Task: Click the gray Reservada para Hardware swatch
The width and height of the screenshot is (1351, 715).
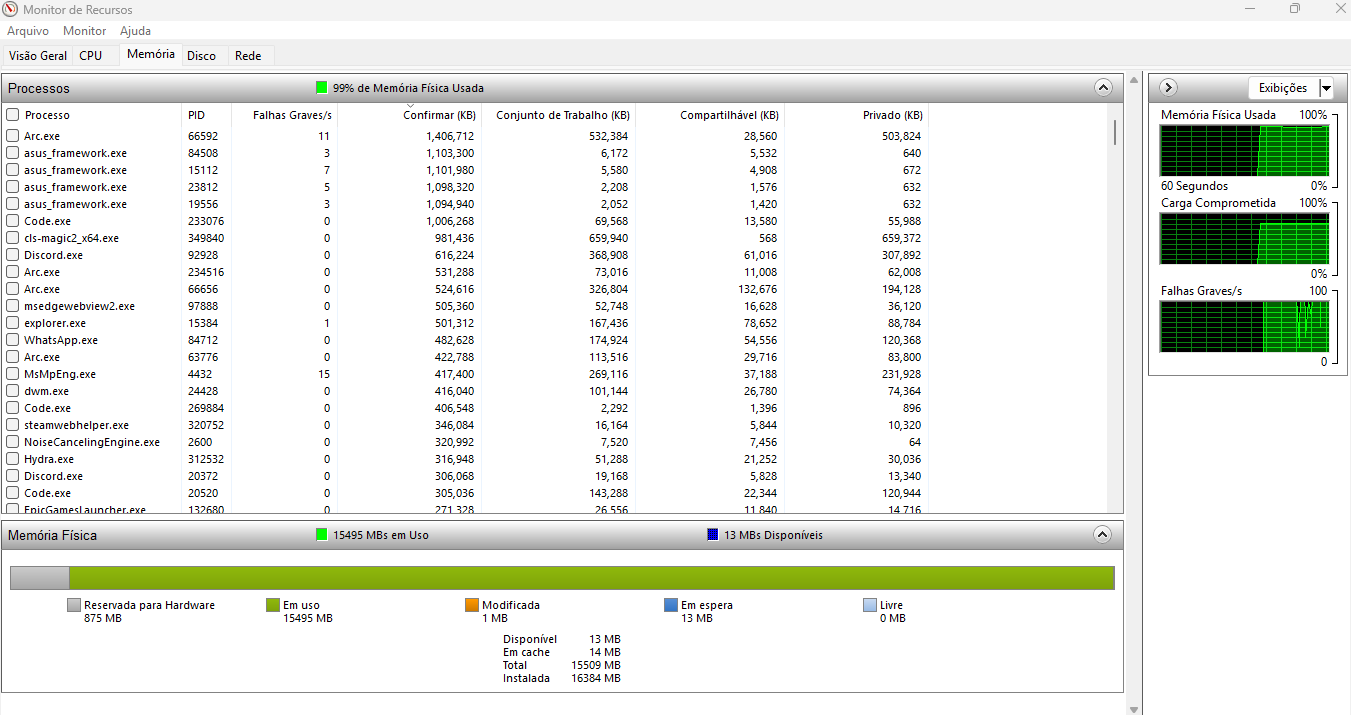Action: [x=74, y=605]
